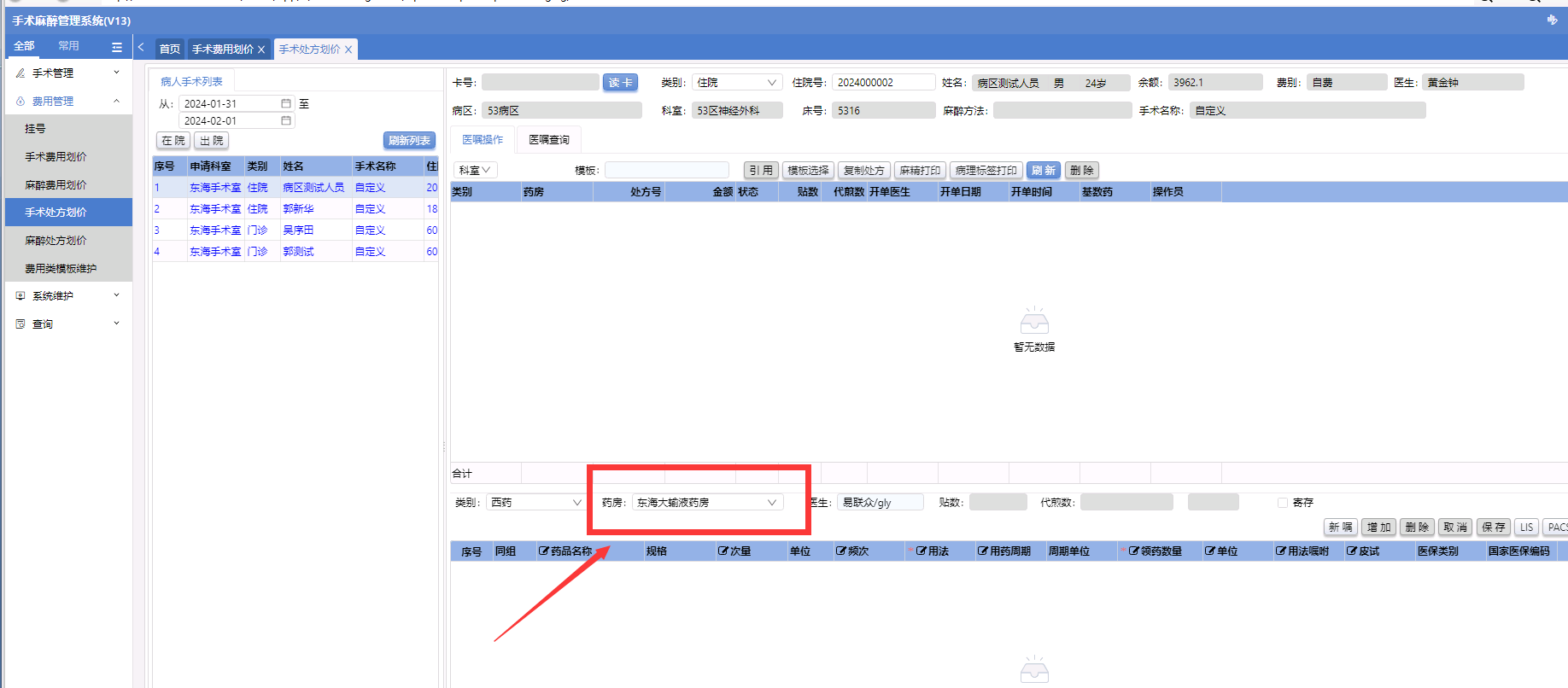Click the edit icon on 药品名称 column
This screenshot has height=688, width=1568.
pyautogui.click(x=543, y=551)
